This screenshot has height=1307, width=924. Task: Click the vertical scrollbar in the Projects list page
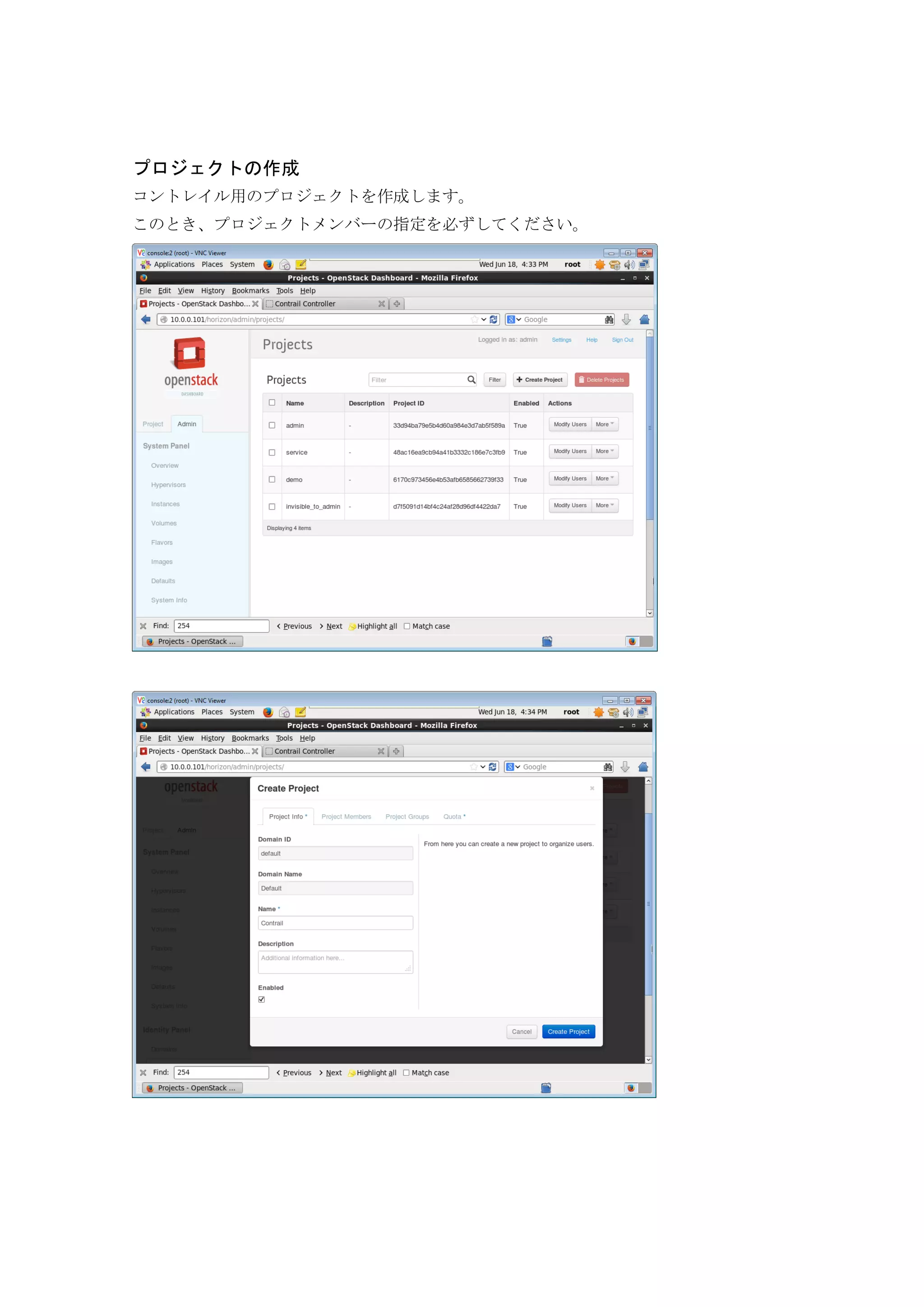point(650,428)
